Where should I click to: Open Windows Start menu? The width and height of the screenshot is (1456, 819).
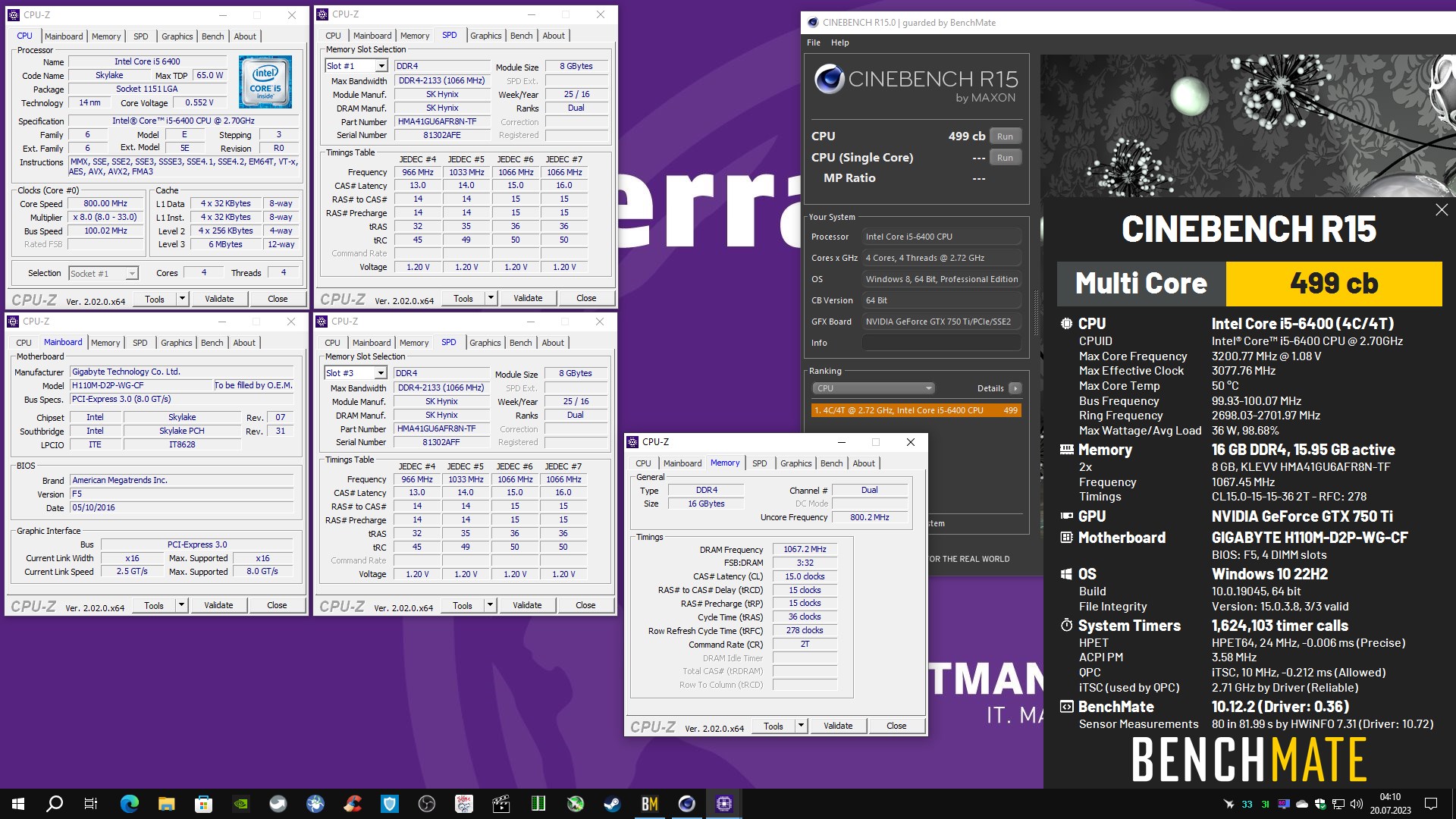point(18,804)
